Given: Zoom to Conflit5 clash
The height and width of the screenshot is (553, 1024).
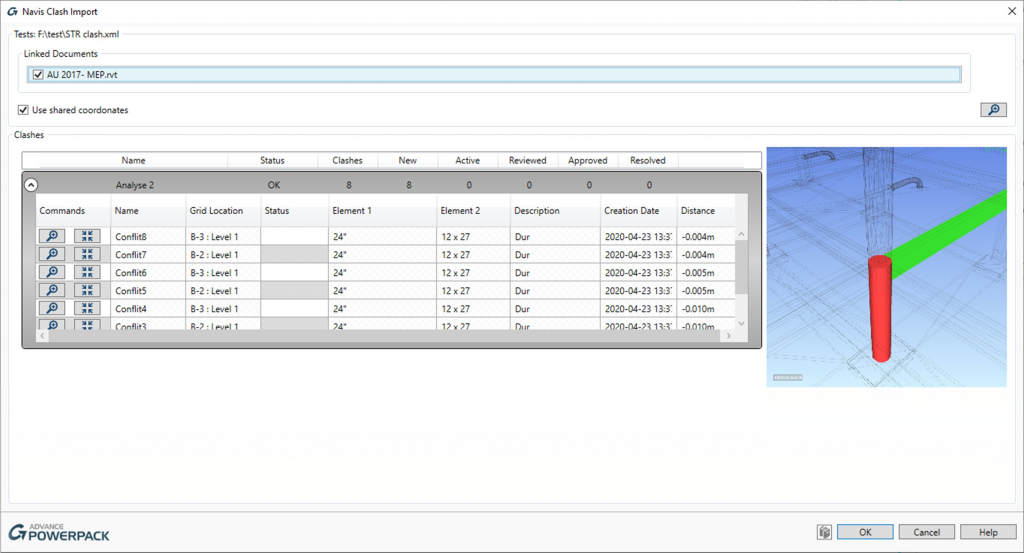Looking at the screenshot, I should 52,290.
